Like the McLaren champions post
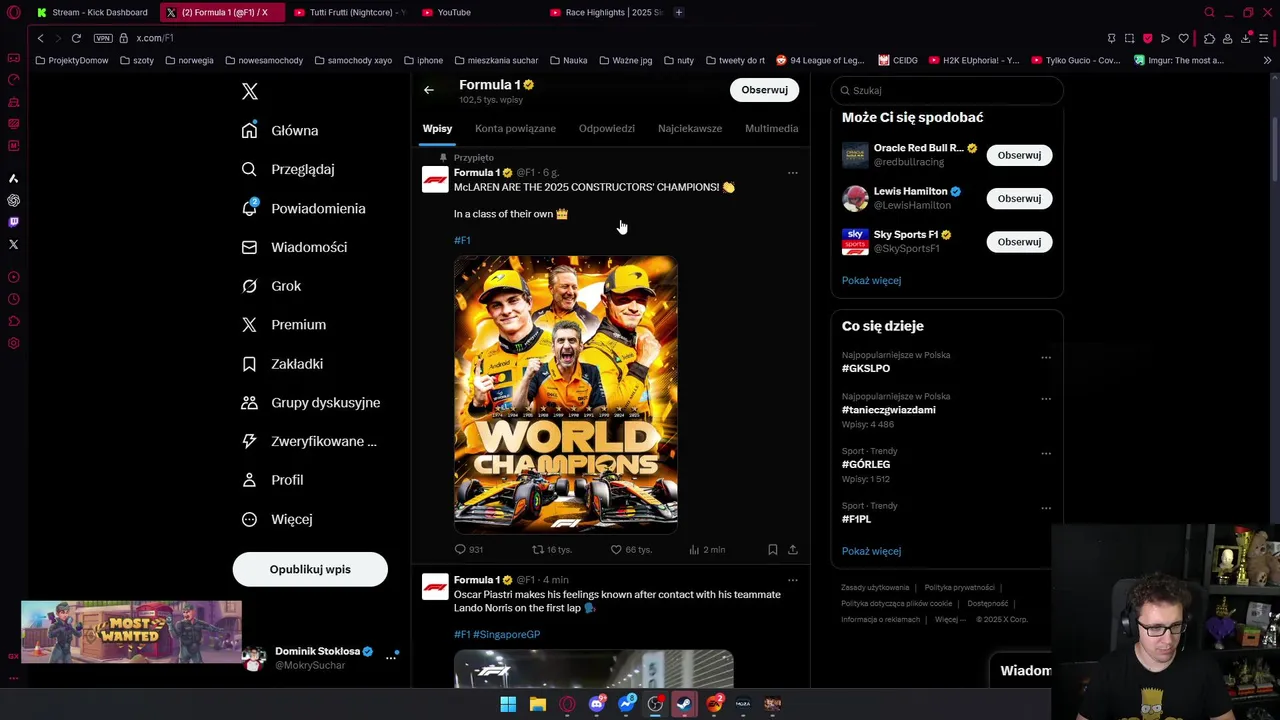1280x720 pixels. tap(630, 549)
